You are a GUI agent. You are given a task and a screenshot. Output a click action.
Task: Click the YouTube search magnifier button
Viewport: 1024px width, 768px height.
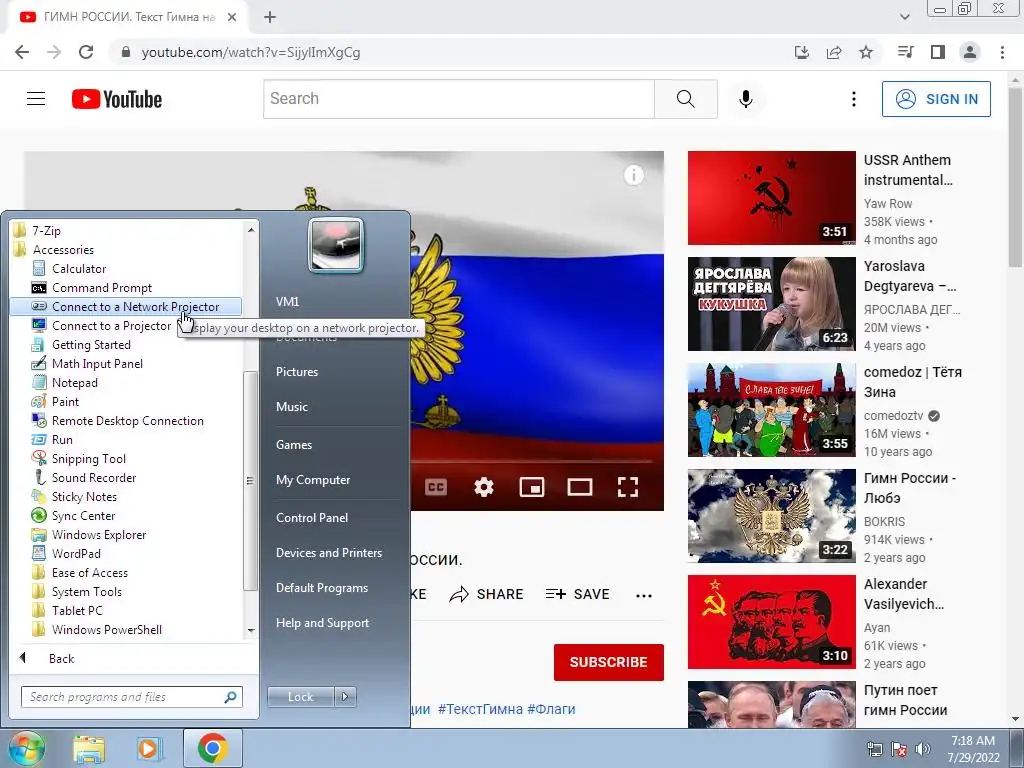(686, 99)
